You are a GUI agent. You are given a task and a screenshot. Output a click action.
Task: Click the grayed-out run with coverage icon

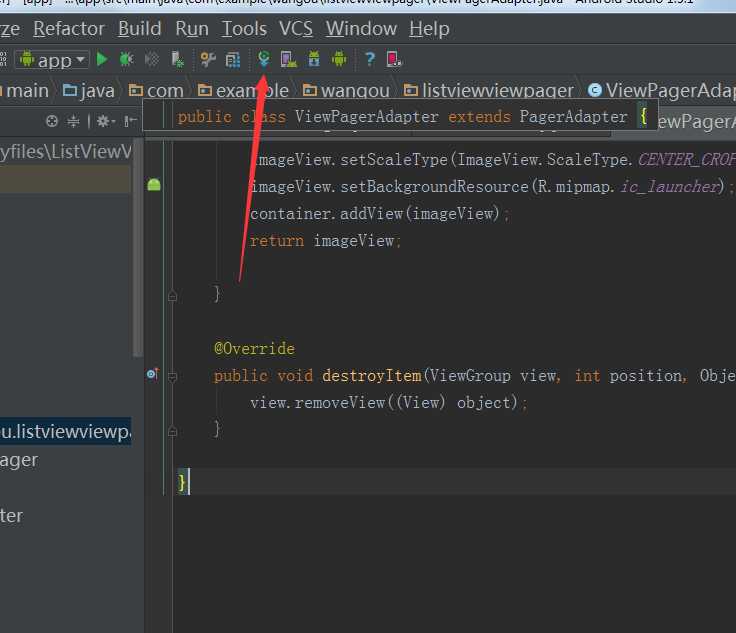[x=152, y=60]
